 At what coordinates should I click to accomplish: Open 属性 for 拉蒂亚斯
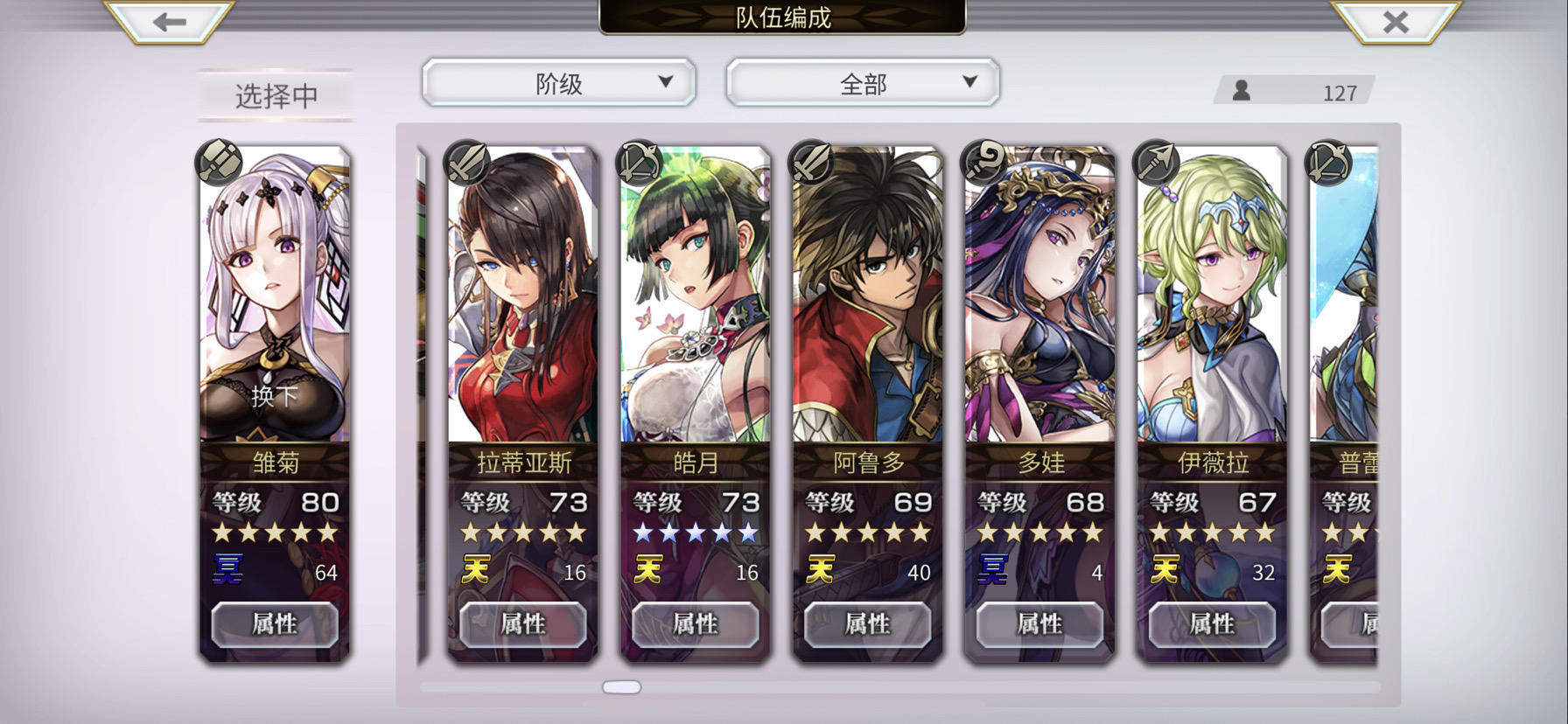coord(522,624)
